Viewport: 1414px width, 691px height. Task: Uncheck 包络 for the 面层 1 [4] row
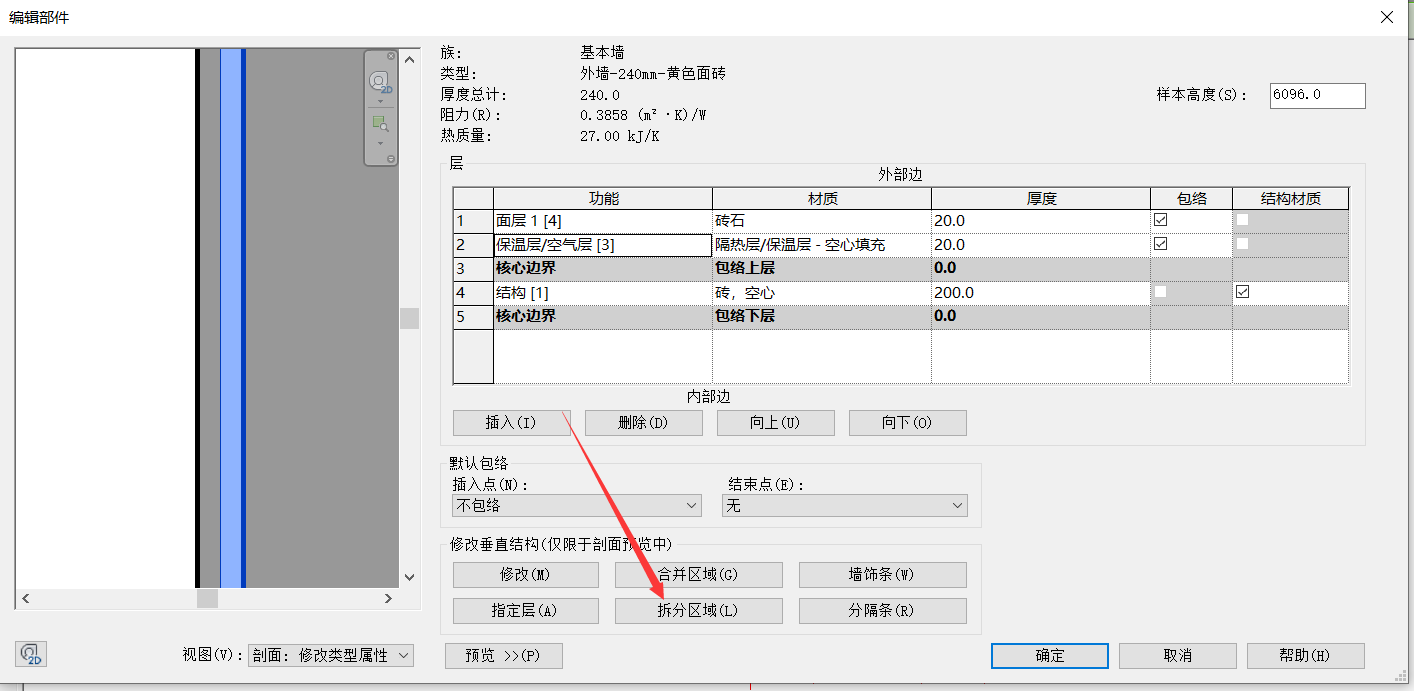1160,220
